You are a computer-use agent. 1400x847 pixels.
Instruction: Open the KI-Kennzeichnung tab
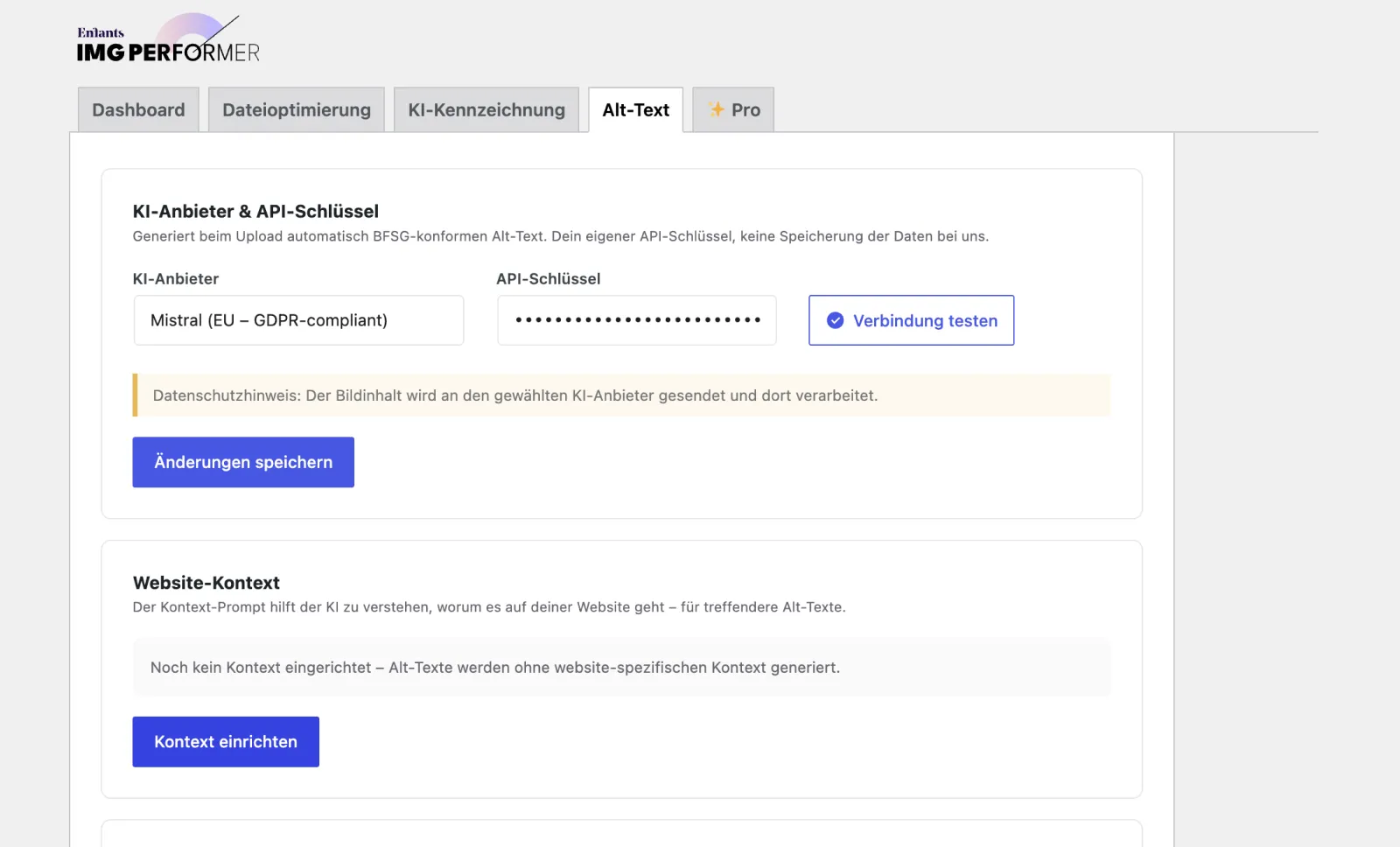(x=486, y=109)
